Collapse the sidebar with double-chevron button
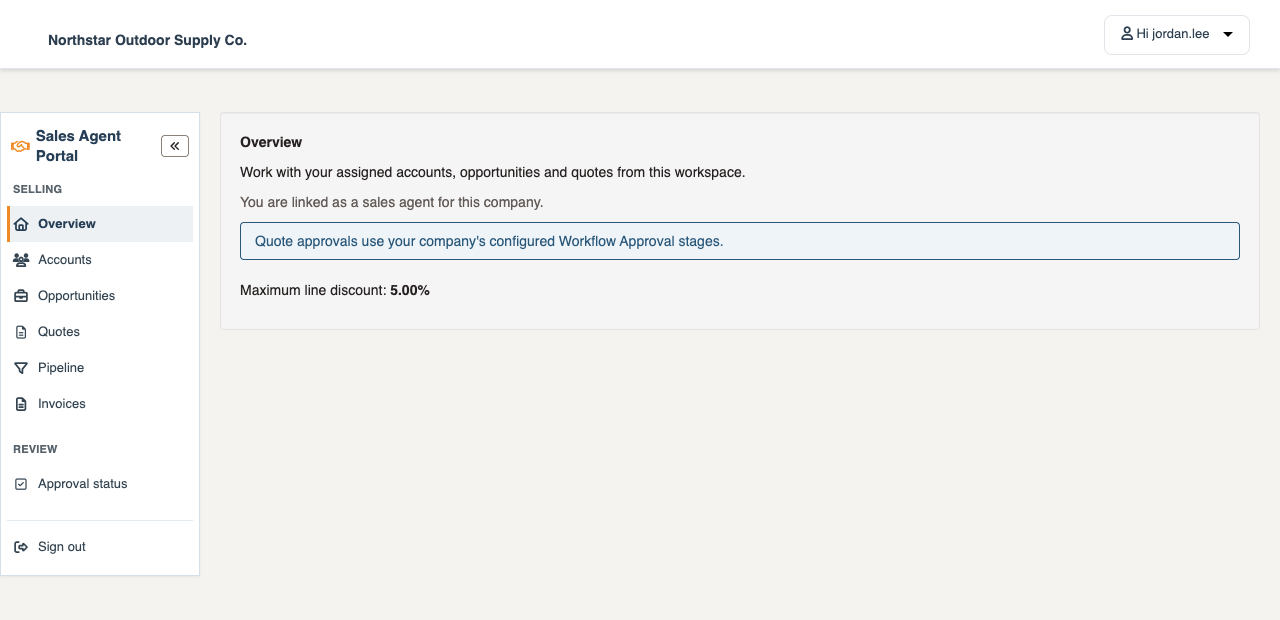This screenshot has height=620, width=1280. click(175, 146)
